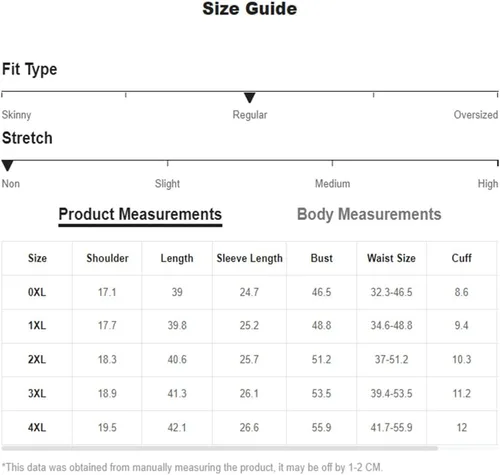Select the 2XL size row label

[37, 360]
